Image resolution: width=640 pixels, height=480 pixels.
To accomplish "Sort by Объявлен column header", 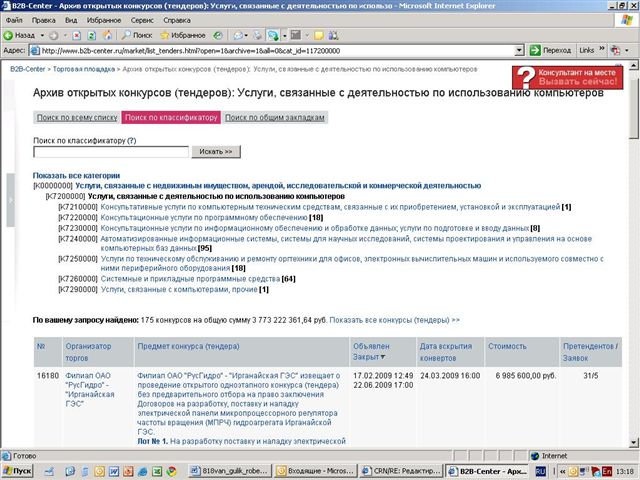I will click(371, 346).
